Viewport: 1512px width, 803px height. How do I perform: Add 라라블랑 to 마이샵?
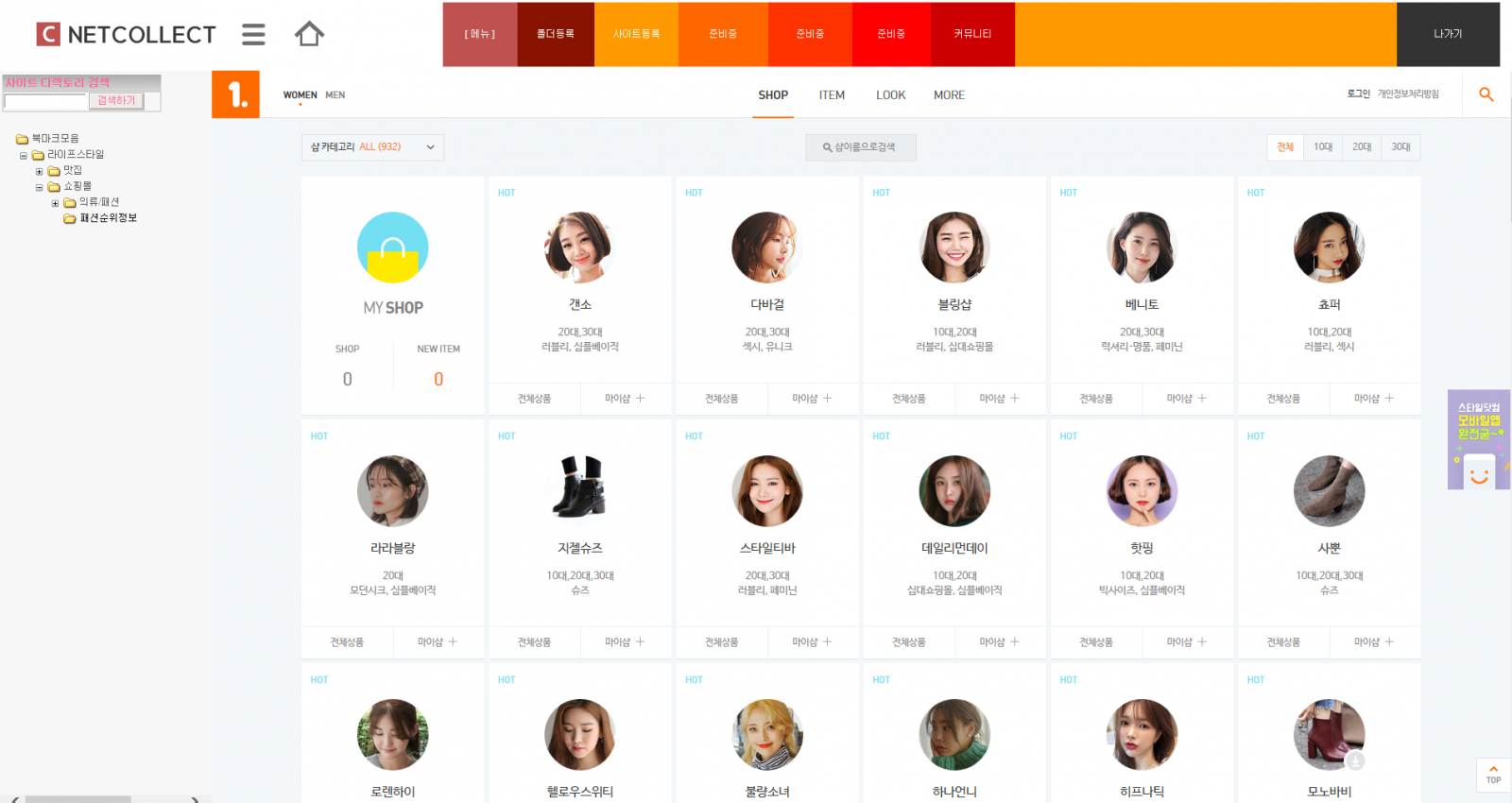438,642
